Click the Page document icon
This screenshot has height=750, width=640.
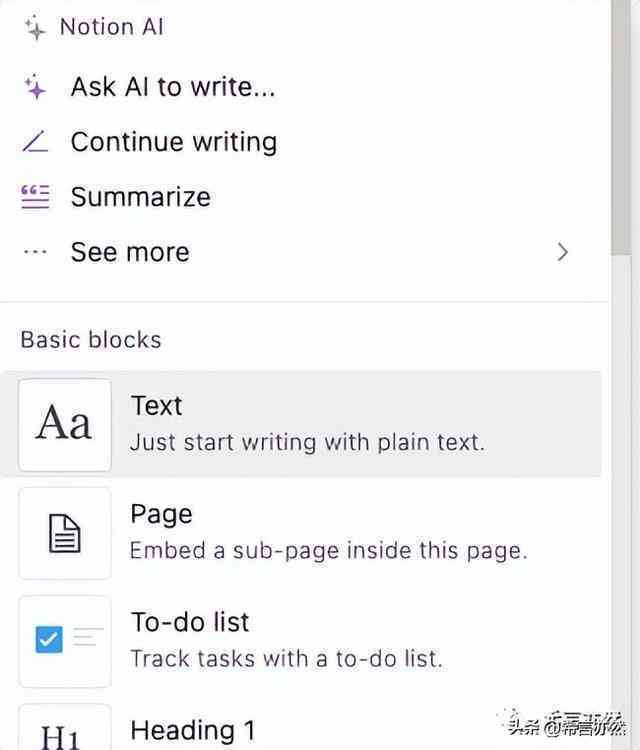pyautogui.click(x=65, y=533)
